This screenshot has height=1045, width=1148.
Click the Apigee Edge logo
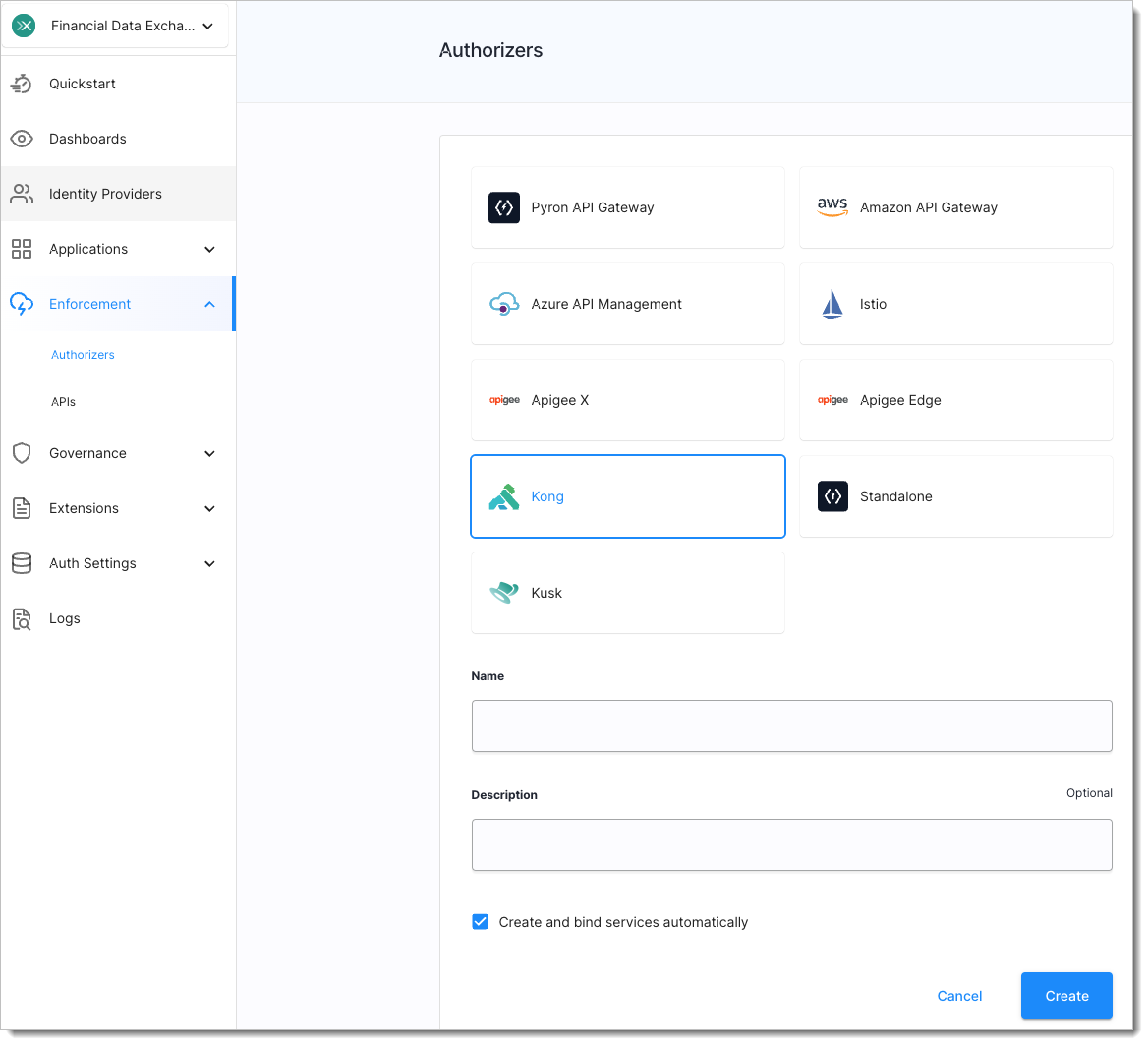click(832, 400)
